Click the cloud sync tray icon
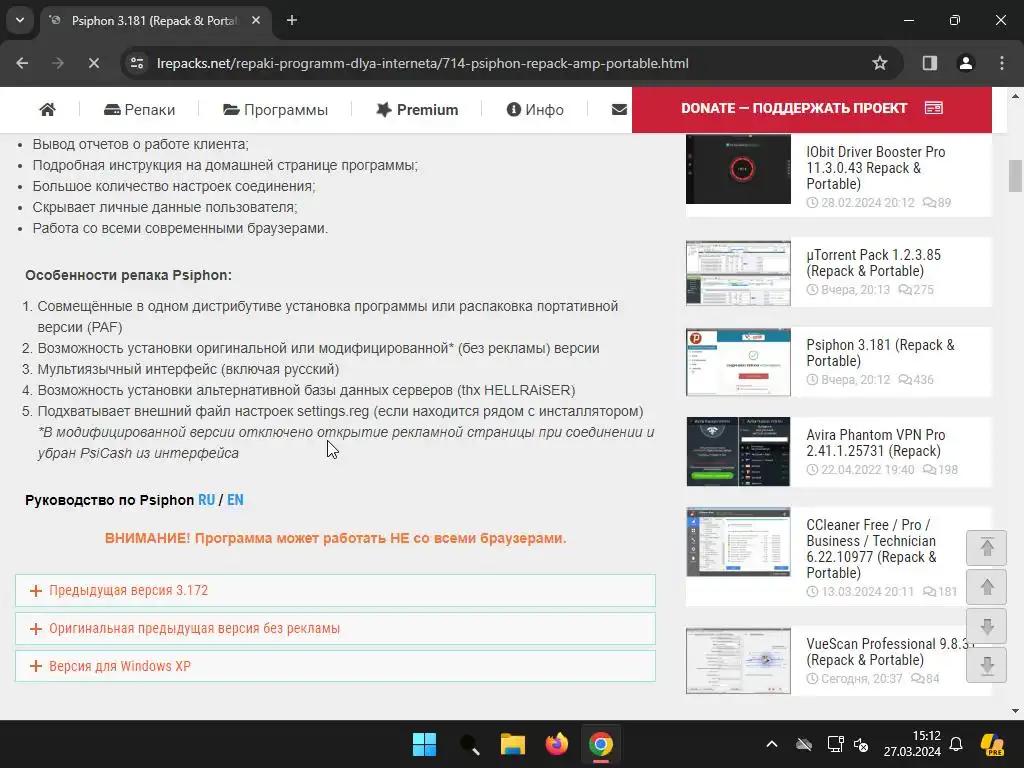The image size is (1024, 768). click(x=804, y=744)
